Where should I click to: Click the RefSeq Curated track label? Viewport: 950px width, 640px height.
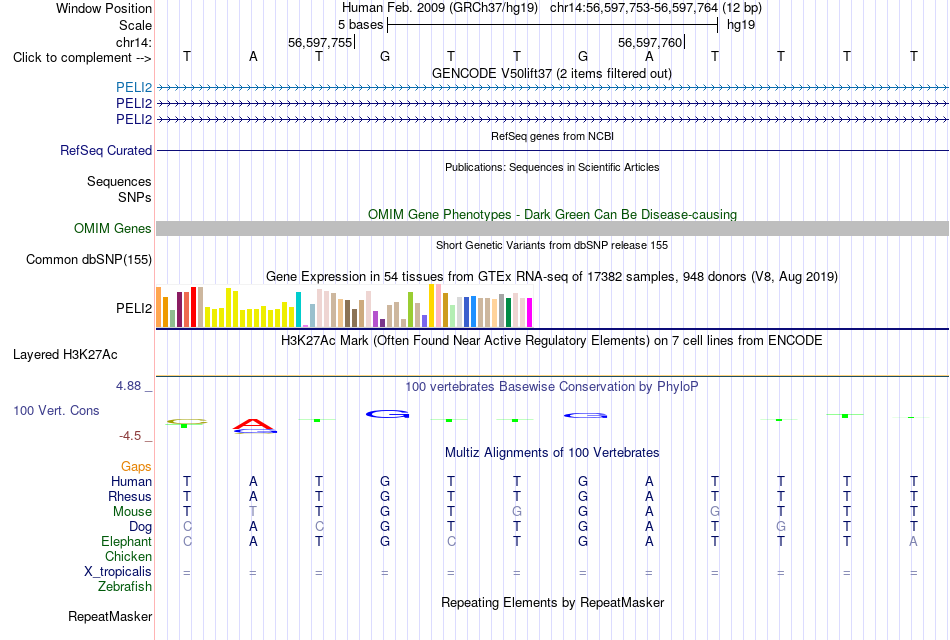pos(106,150)
